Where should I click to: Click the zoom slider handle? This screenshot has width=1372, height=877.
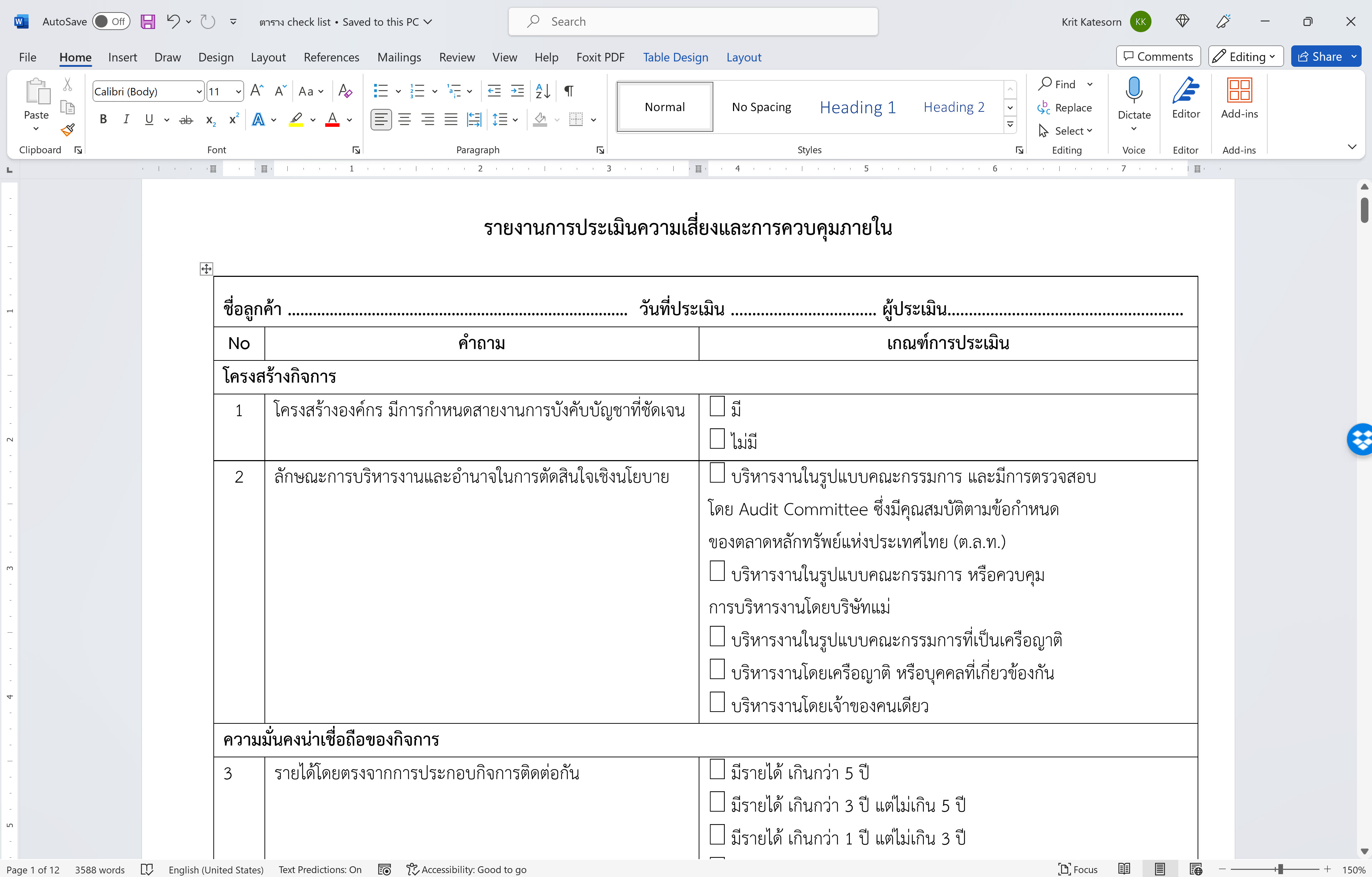point(1280,869)
